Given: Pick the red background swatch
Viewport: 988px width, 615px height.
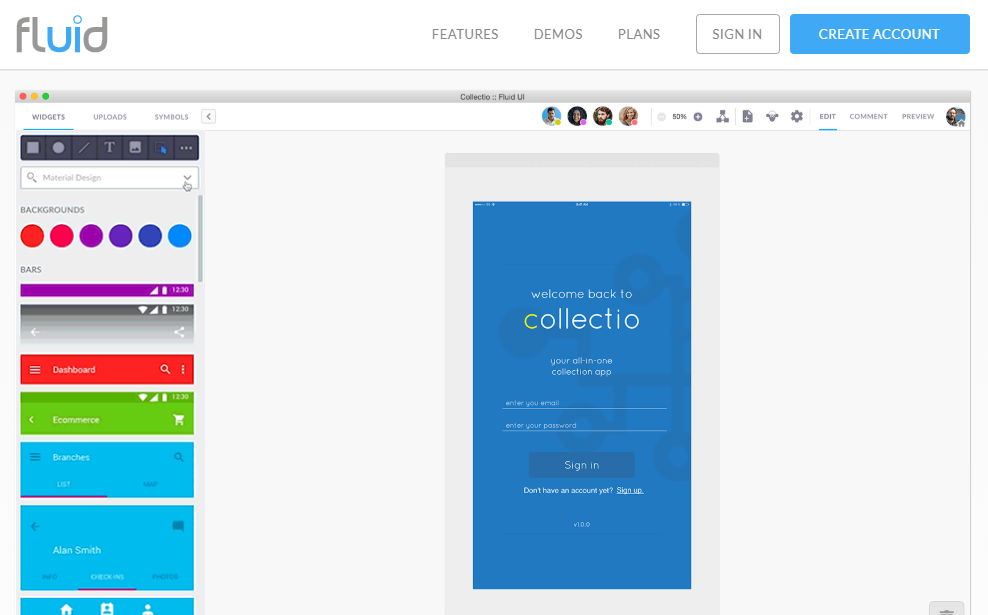Looking at the screenshot, I should [x=32, y=236].
